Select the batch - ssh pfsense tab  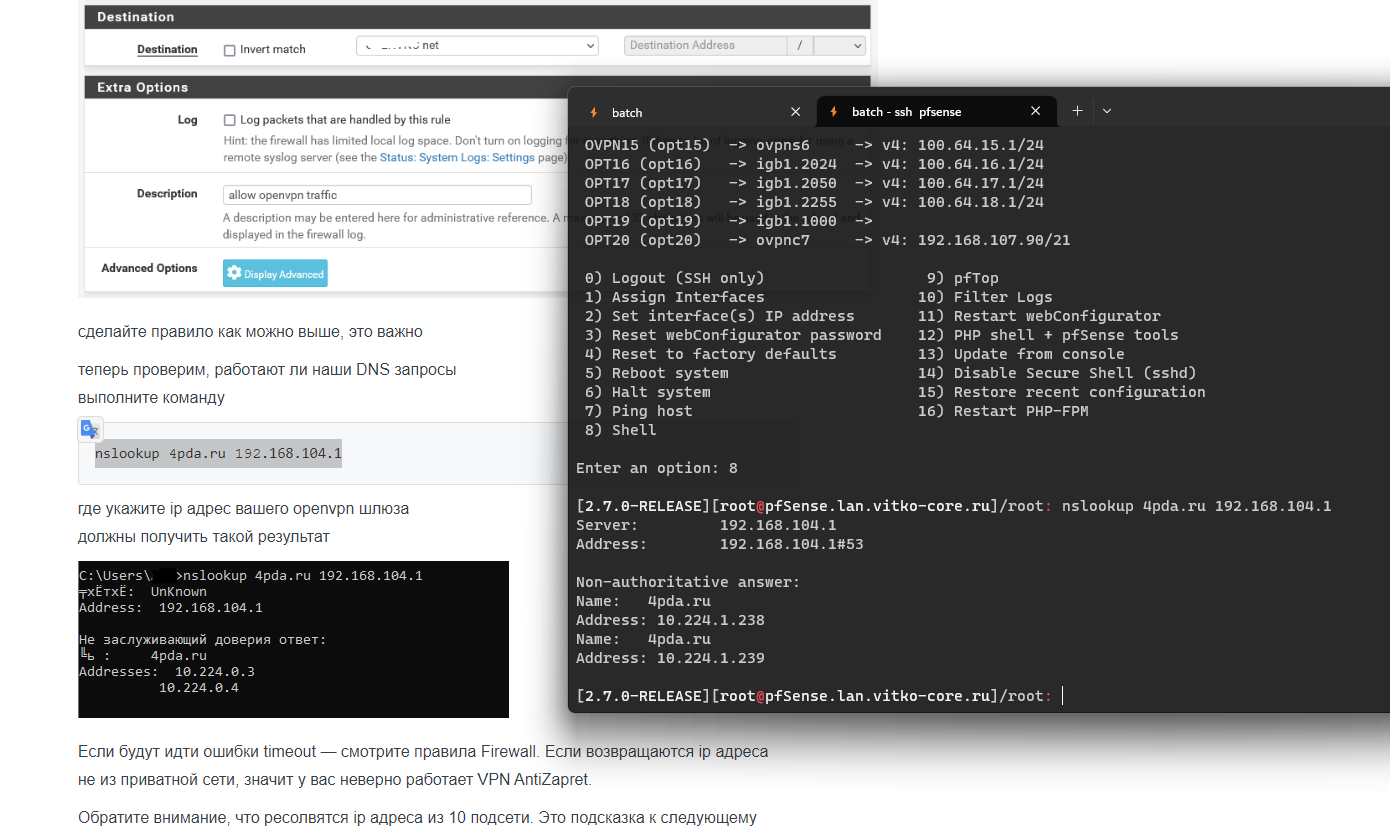pos(936,112)
